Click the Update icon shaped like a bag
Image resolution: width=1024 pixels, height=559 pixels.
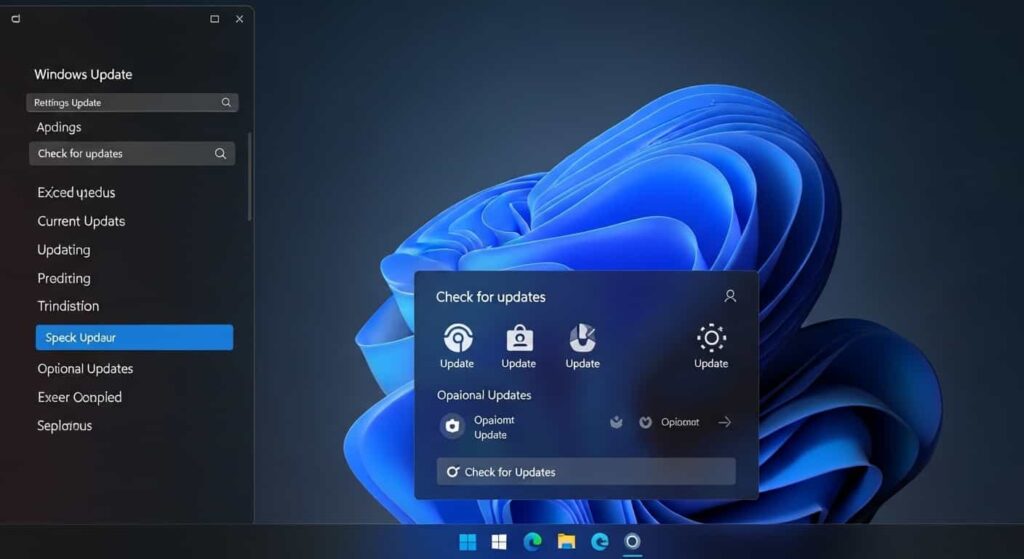[519, 339]
